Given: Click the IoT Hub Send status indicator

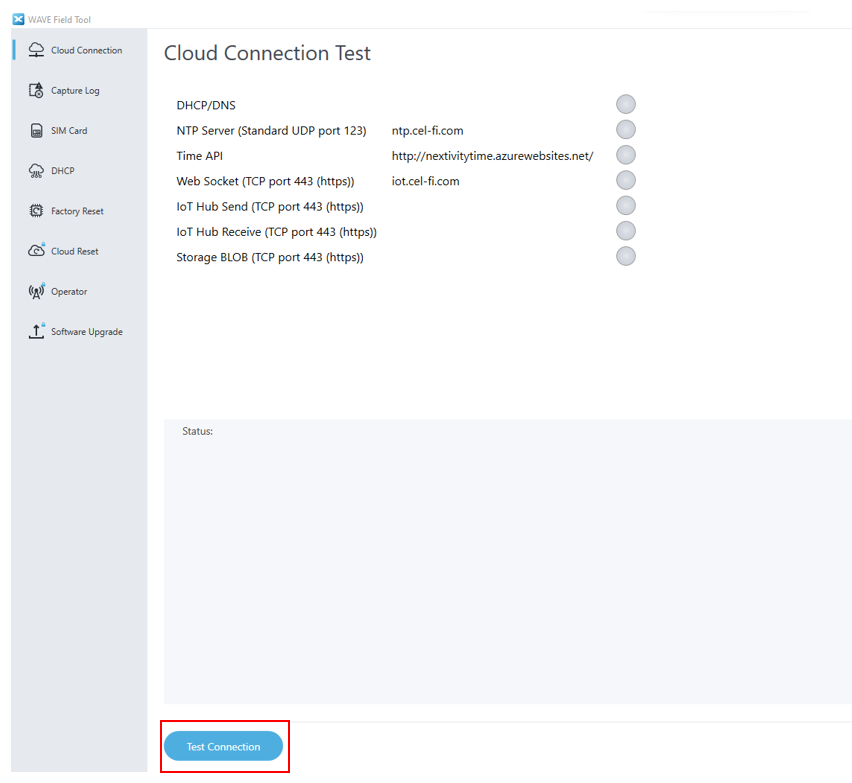Looking at the screenshot, I should (626, 205).
